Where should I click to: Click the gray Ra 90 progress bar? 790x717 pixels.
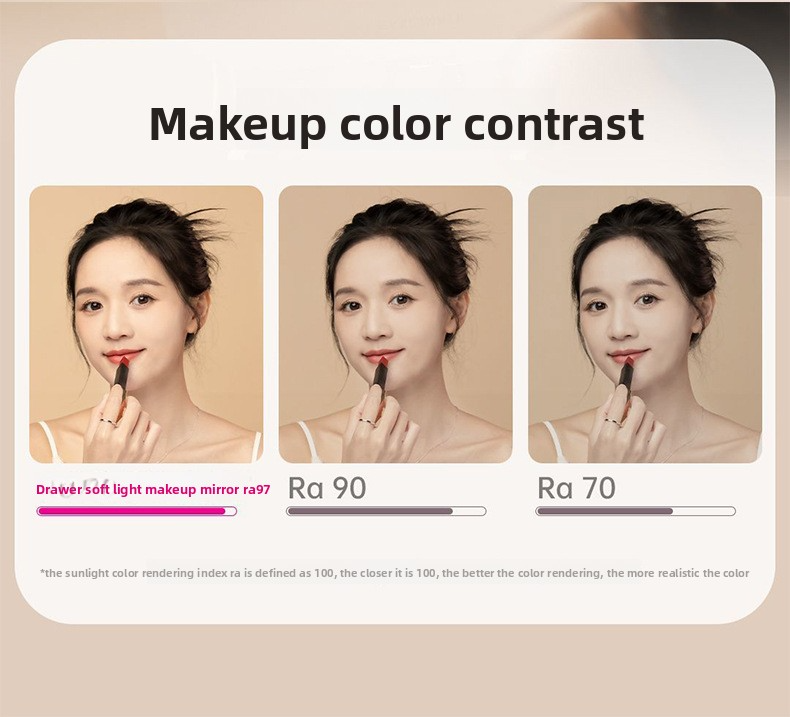[x=386, y=511]
